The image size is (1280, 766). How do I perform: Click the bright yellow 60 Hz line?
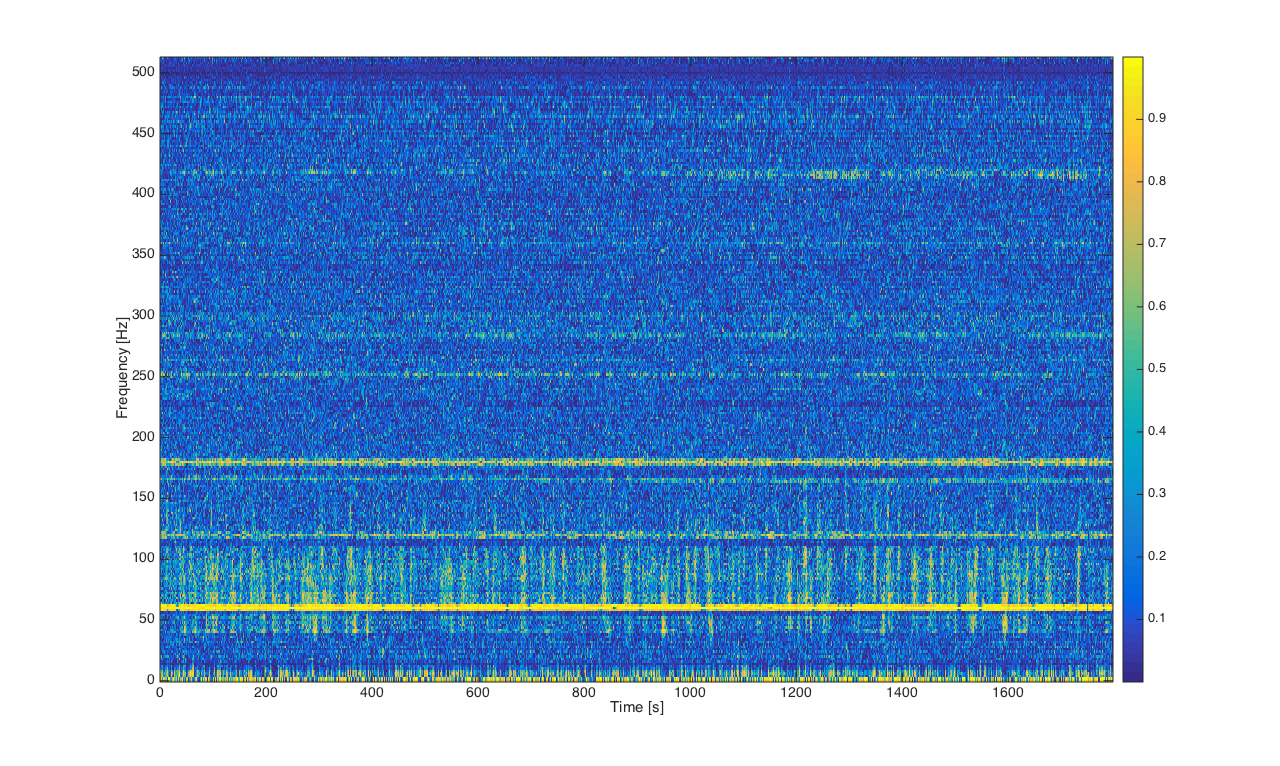coord(636,607)
